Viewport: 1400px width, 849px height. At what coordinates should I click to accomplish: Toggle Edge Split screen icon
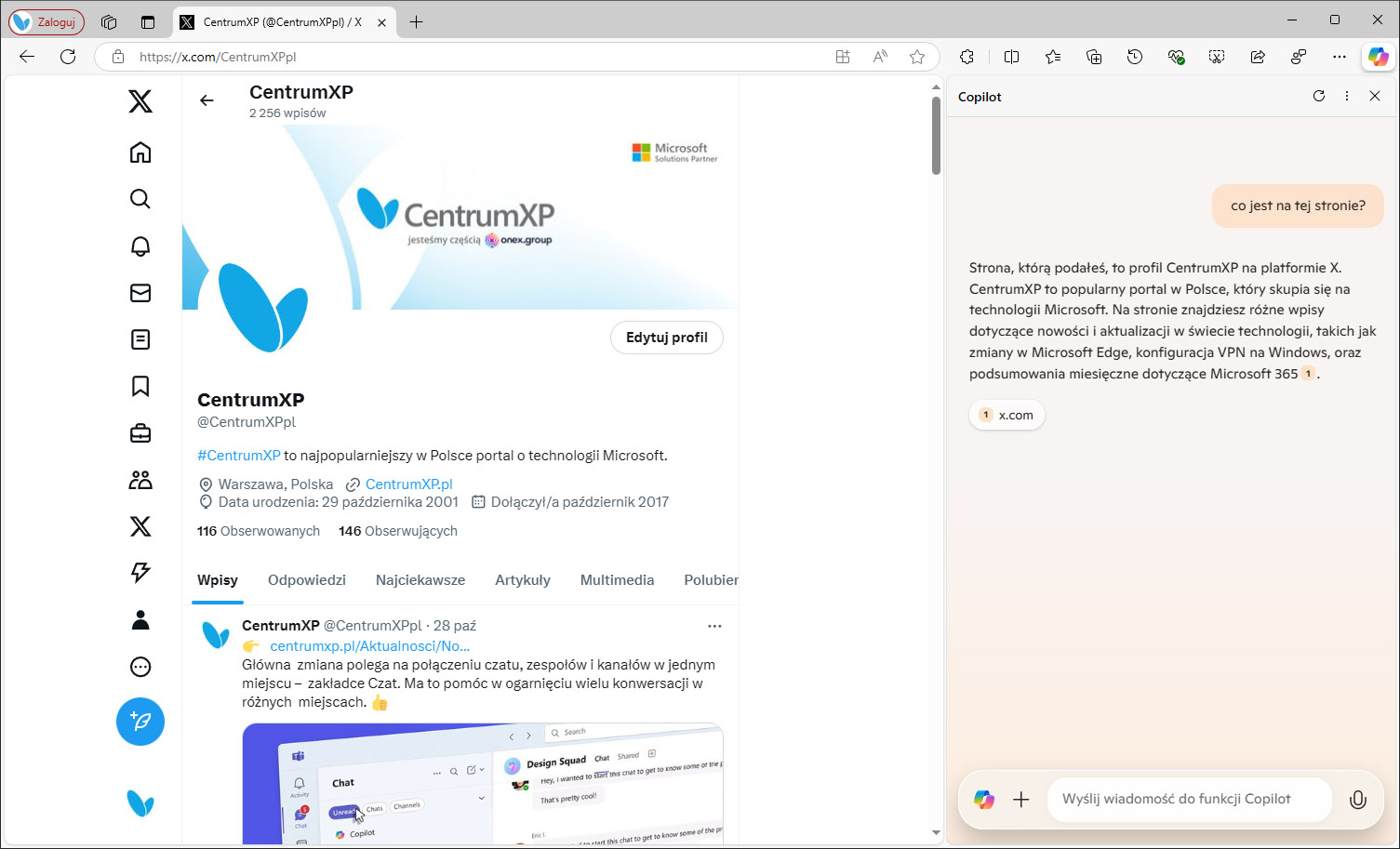pyautogui.click(x=1012, y=57)
